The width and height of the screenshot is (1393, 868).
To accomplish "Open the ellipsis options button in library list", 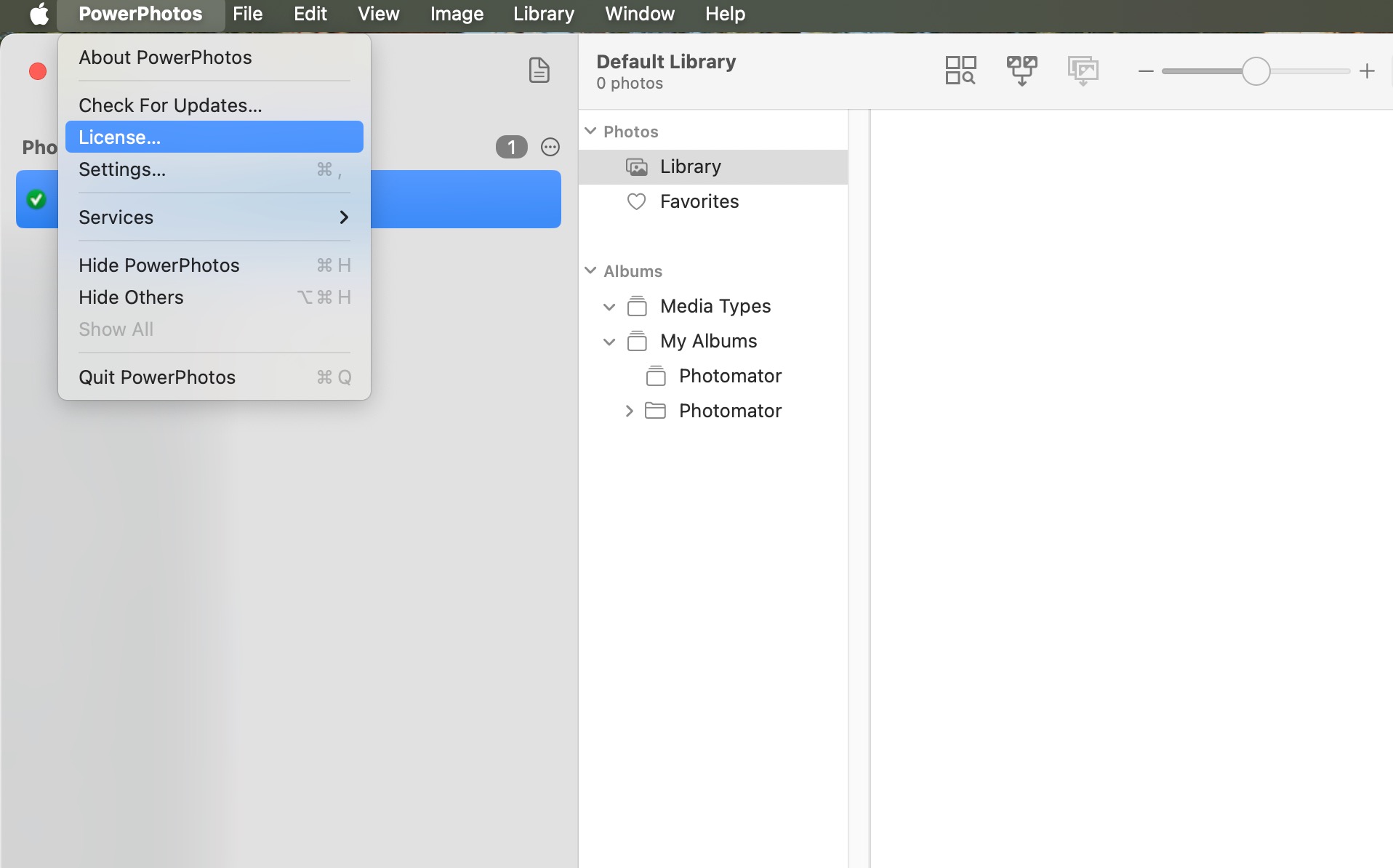I will 550,147.
